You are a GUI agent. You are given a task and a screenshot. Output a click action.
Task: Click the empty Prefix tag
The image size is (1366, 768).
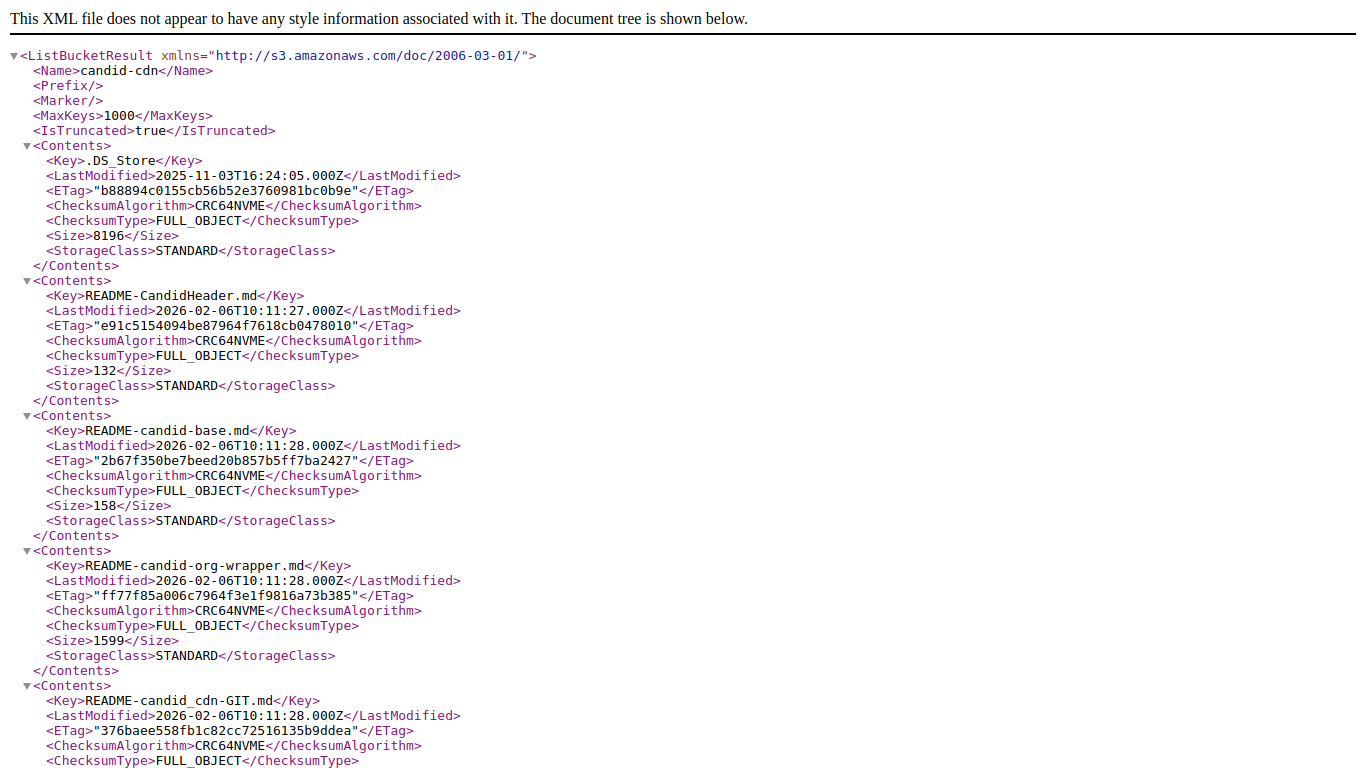tap(68, 86)
